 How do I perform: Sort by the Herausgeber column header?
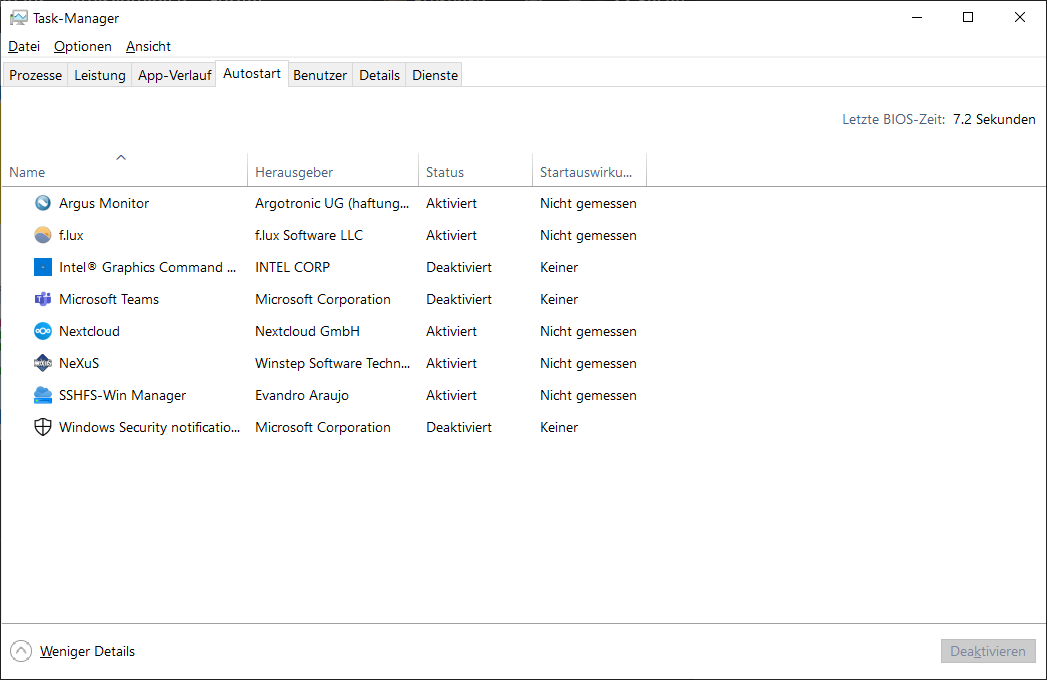click(x=333, y=170)
